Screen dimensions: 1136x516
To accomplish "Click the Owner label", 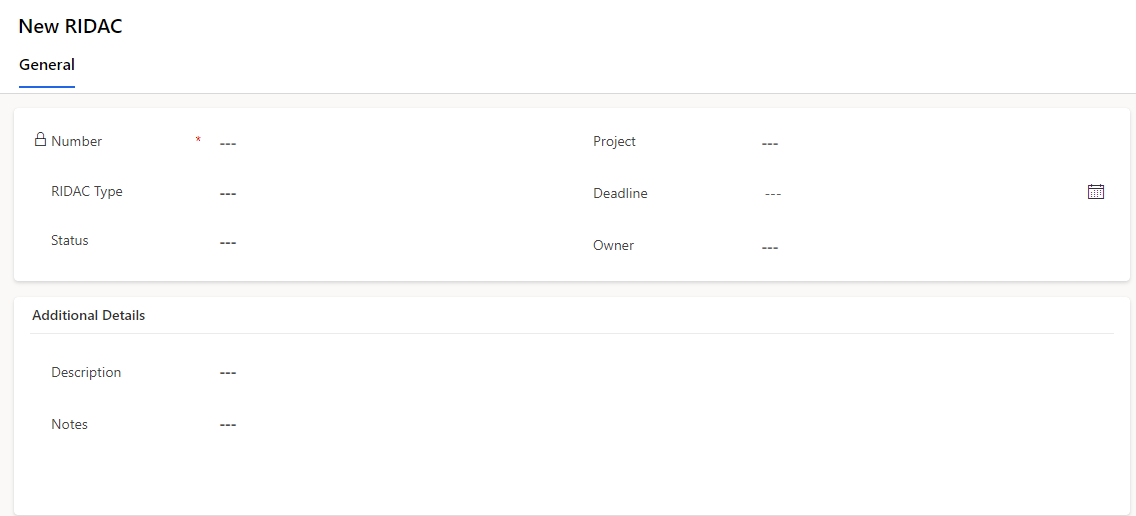I will click(x=614, y=246).
